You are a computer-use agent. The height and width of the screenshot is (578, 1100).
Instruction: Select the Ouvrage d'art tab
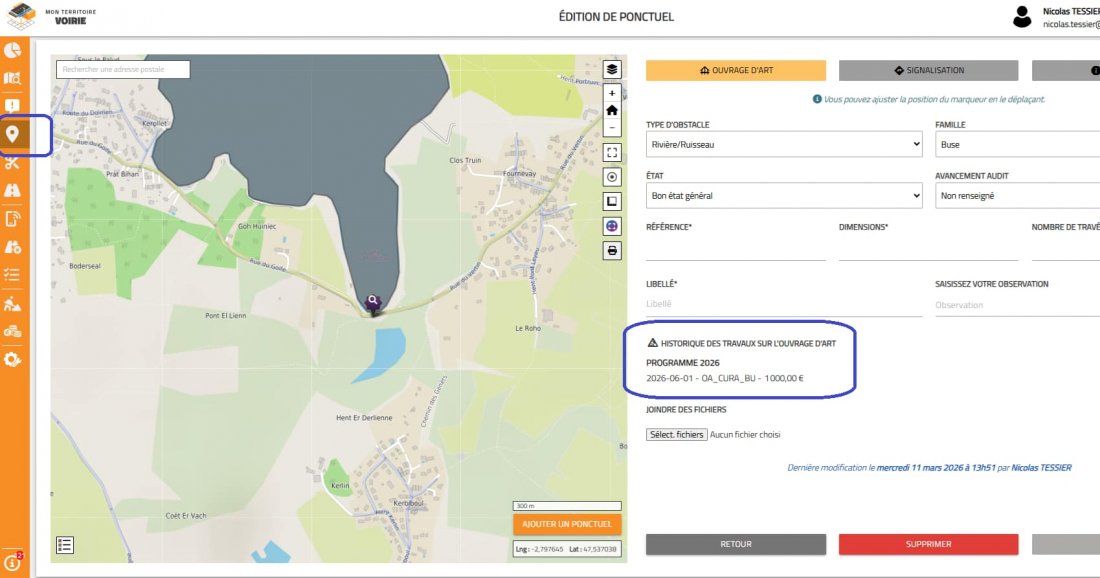click(x=736, y=71)
